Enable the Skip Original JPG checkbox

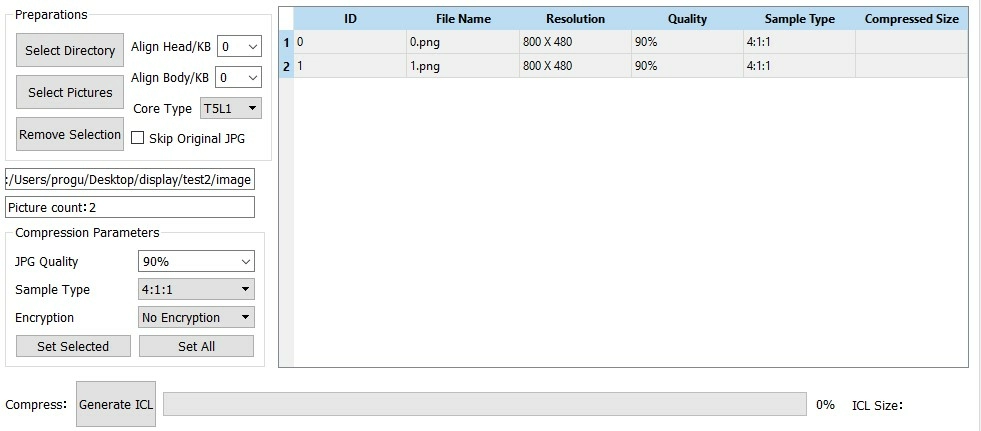pyautogui.click(x=139, y=138)
